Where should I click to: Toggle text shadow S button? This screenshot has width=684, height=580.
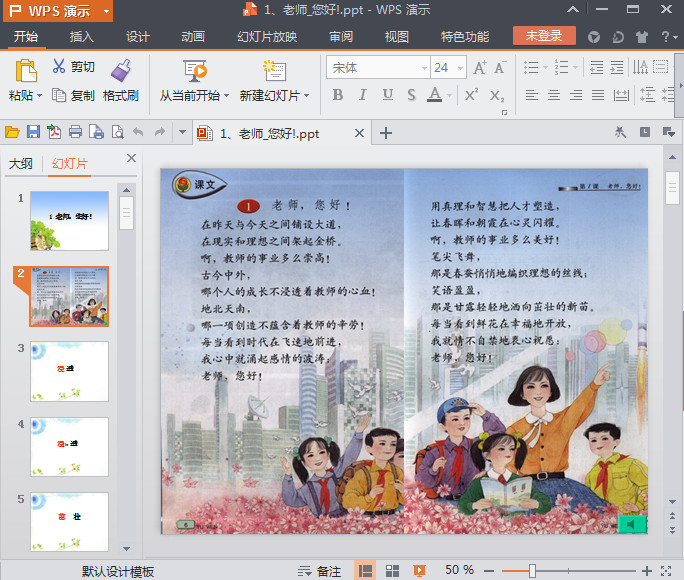point(411,95)
